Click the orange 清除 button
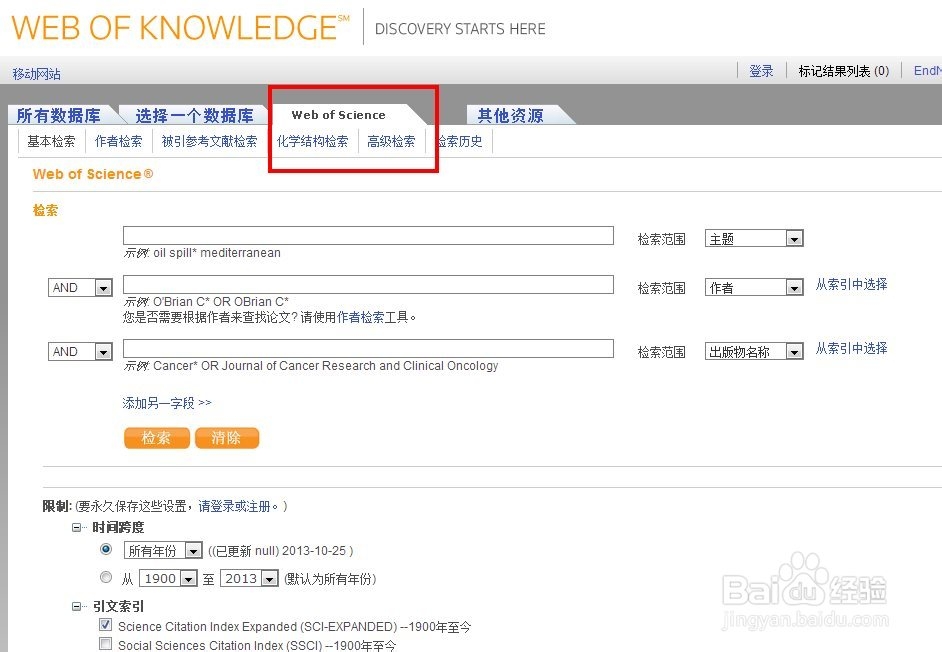 coord(226,438)
